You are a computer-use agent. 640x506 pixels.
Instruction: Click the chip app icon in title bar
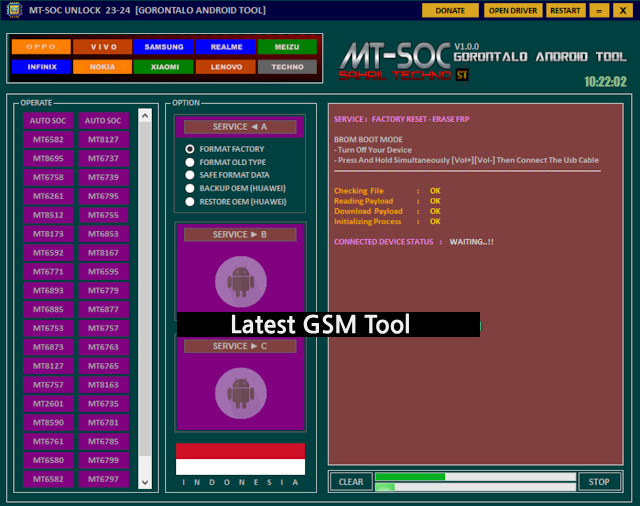pos(14,10)
